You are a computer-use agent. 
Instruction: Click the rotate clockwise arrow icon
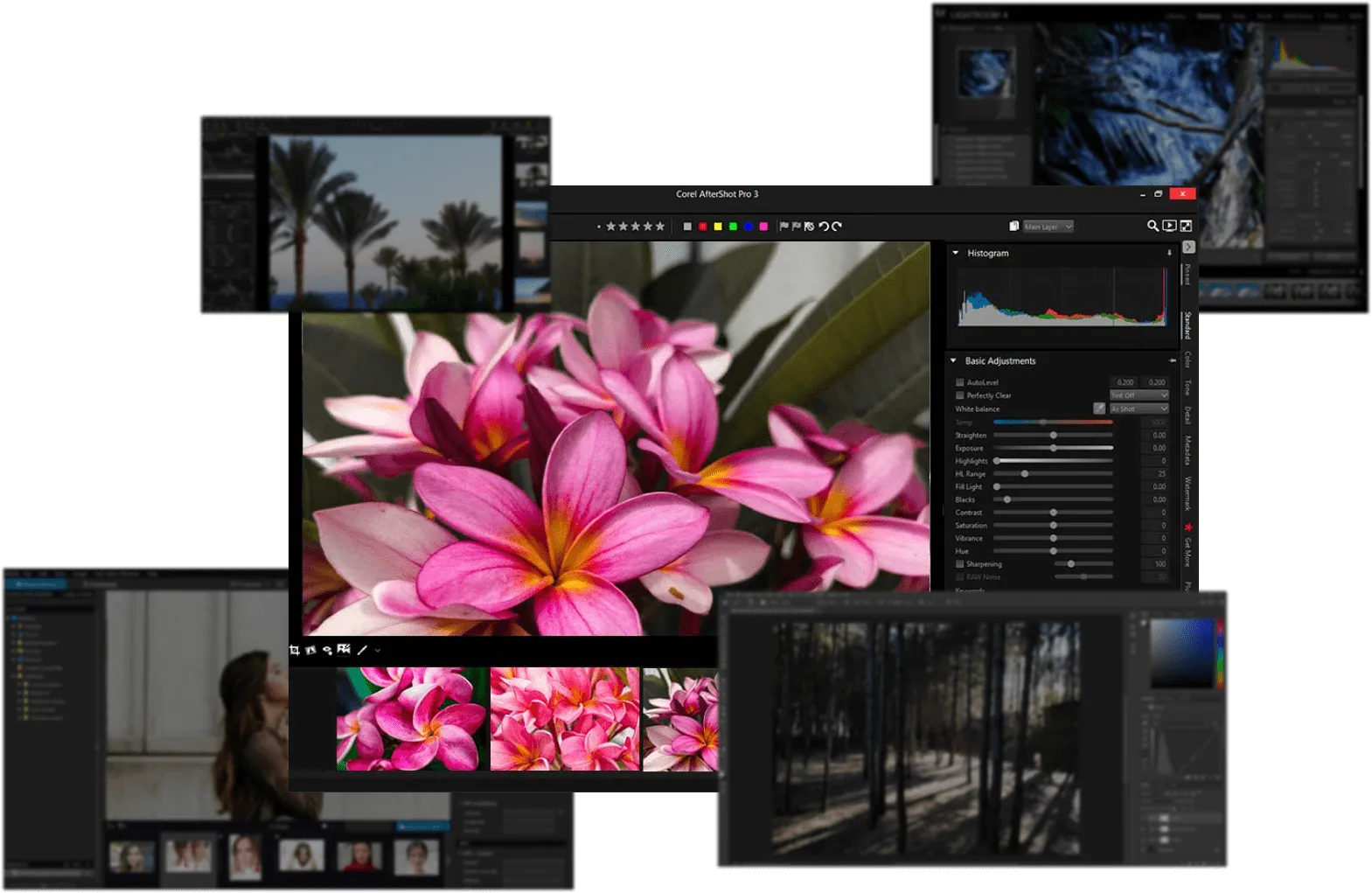[837, 227]
